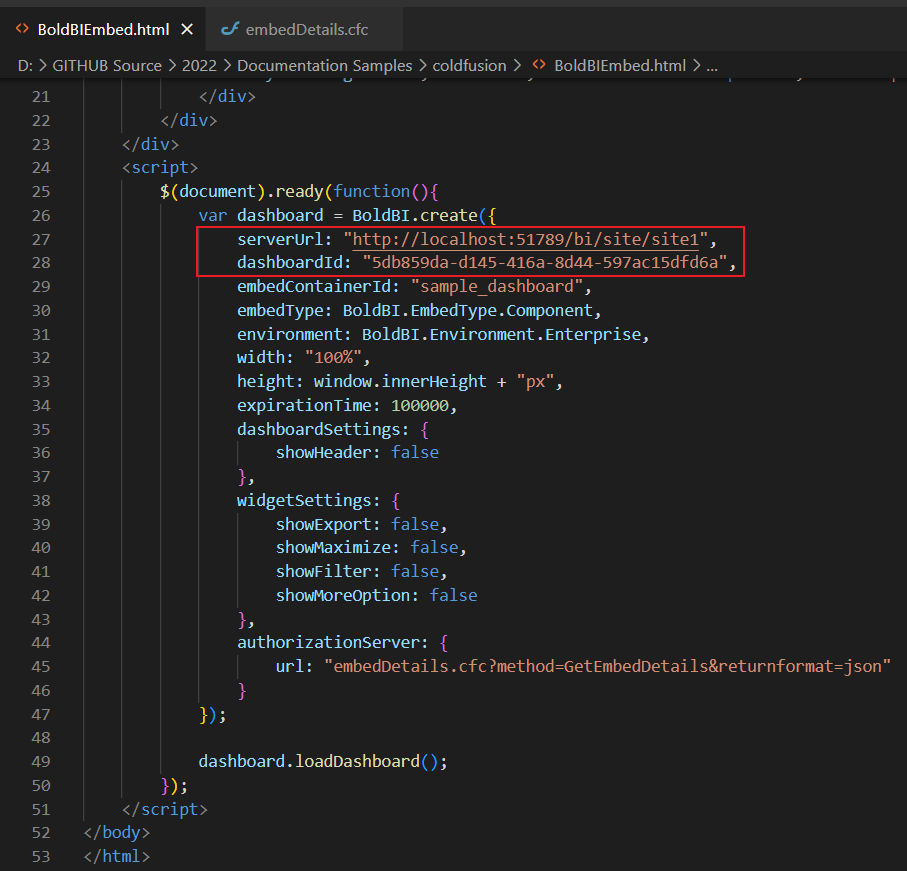The image size is (907, 871).
Task: Click the D: breadcrumb root item
Action: click(x=25, y=65)
